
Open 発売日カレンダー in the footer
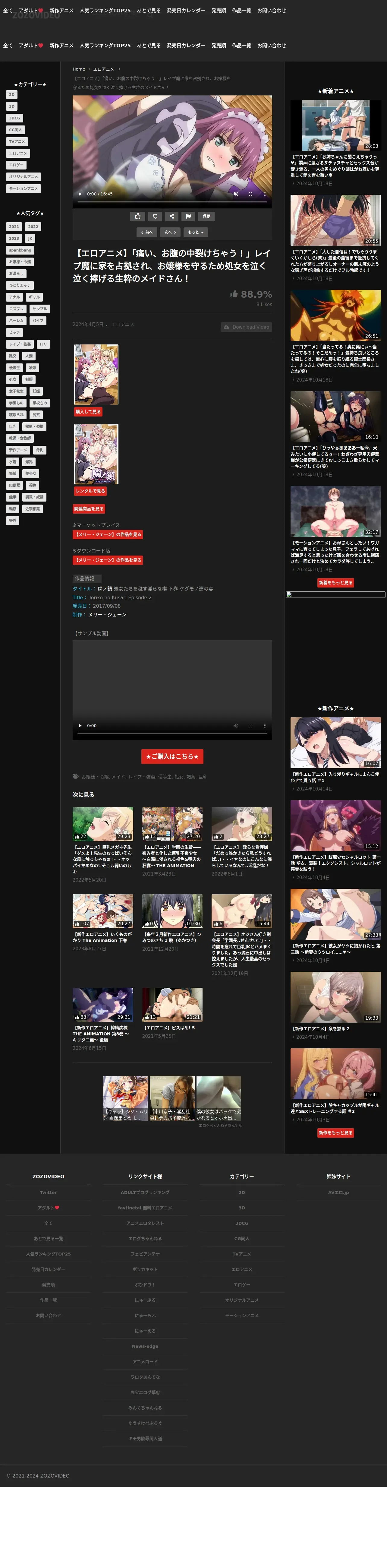point(48,1269)
